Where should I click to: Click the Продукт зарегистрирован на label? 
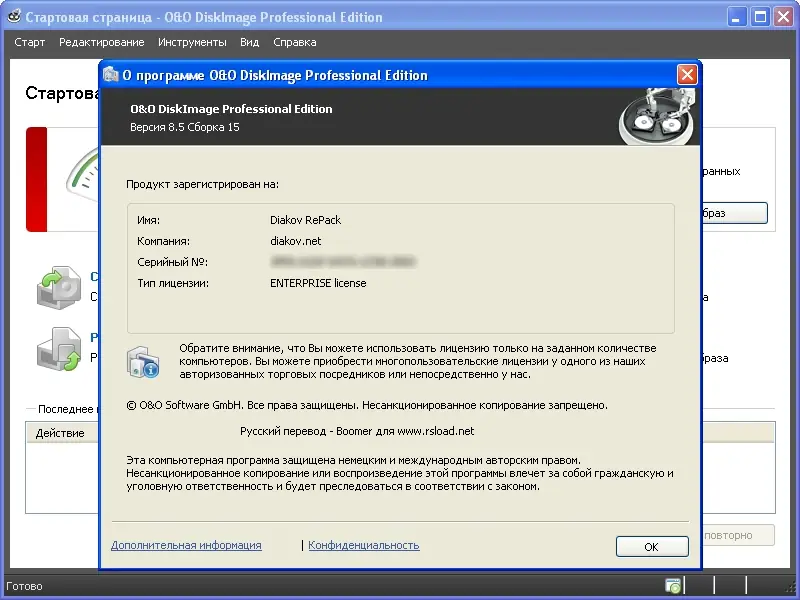203,184
